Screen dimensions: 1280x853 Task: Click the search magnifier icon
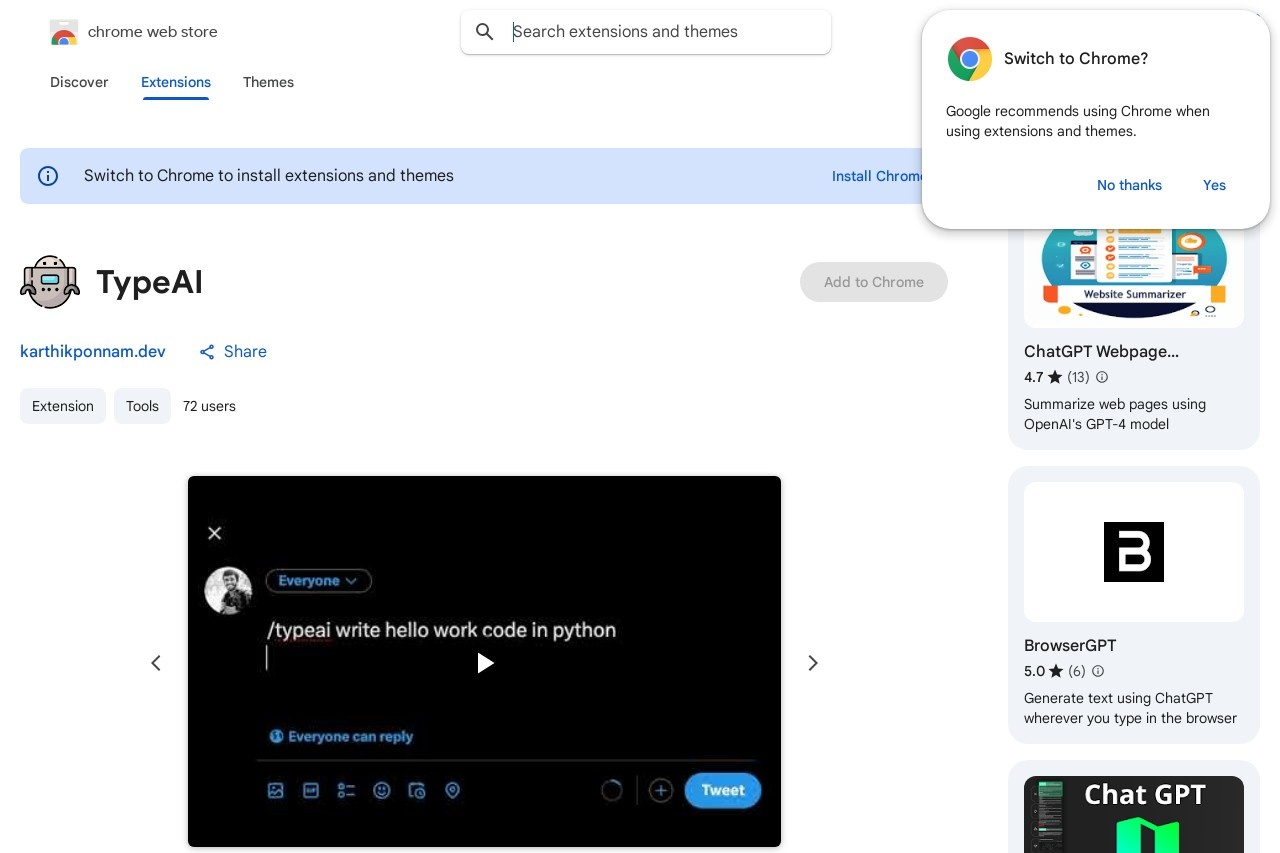(x=485, y=32)
